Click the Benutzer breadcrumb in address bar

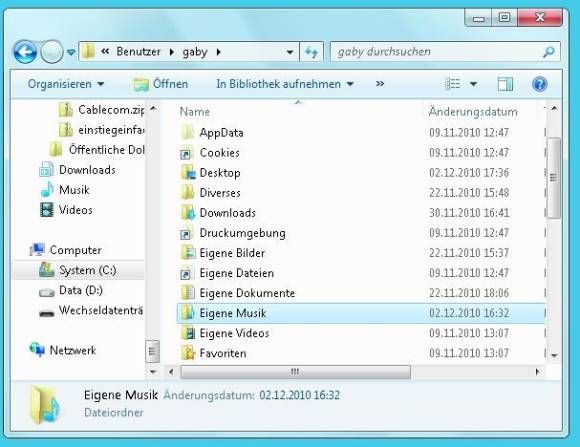tap(138, 51)
